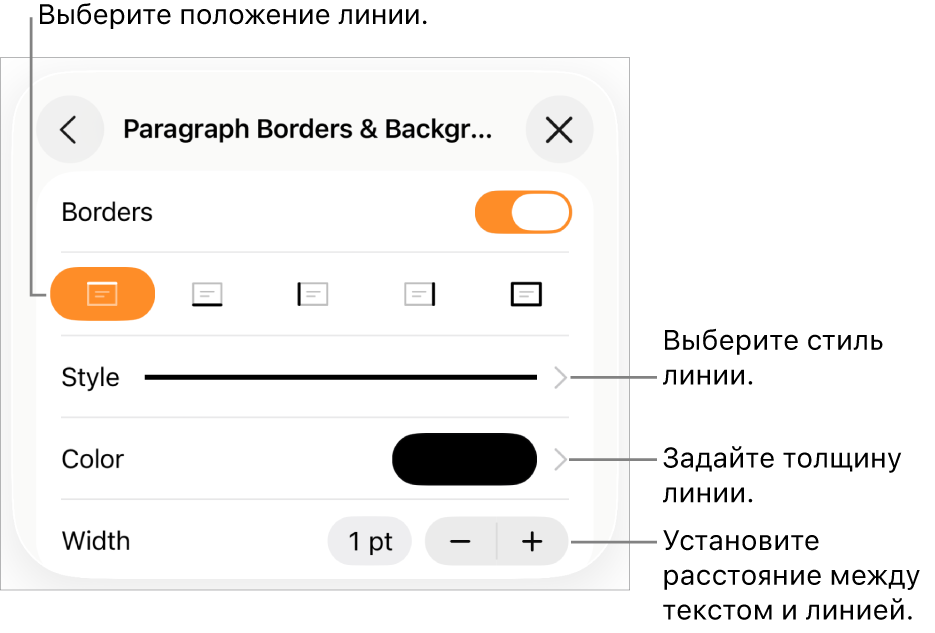Open the Style row label
The image size is (935, 633).
coord(91,377)
